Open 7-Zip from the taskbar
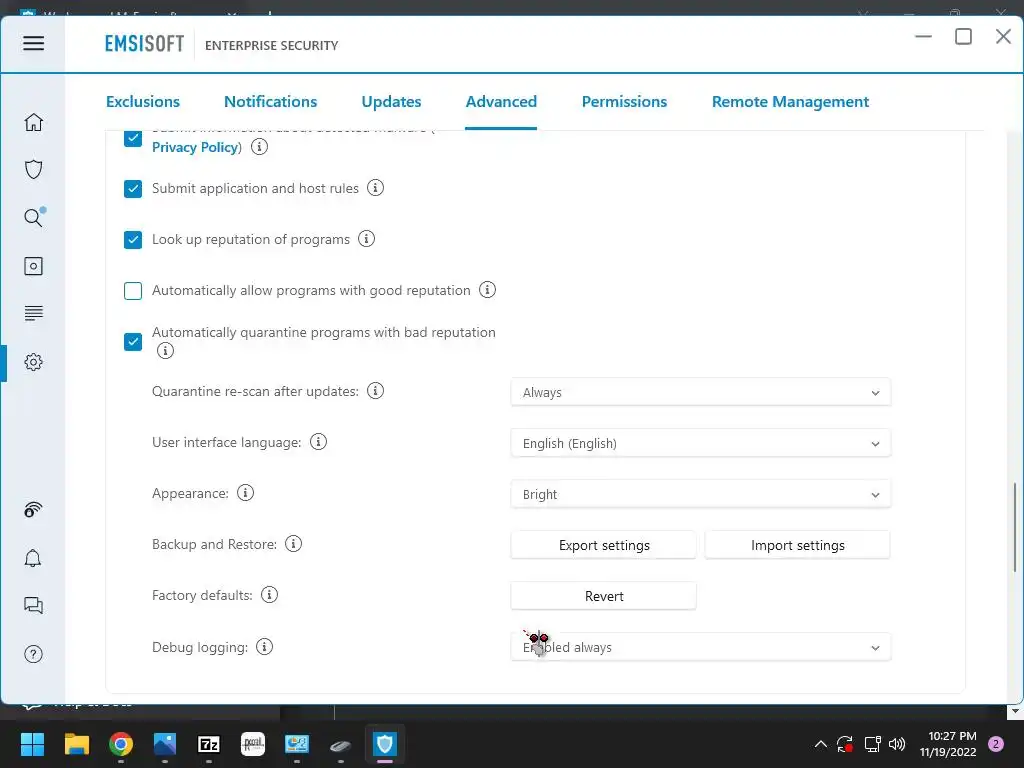The height and width of the screenshot is (768, 1024). click(x=208, y=744)
